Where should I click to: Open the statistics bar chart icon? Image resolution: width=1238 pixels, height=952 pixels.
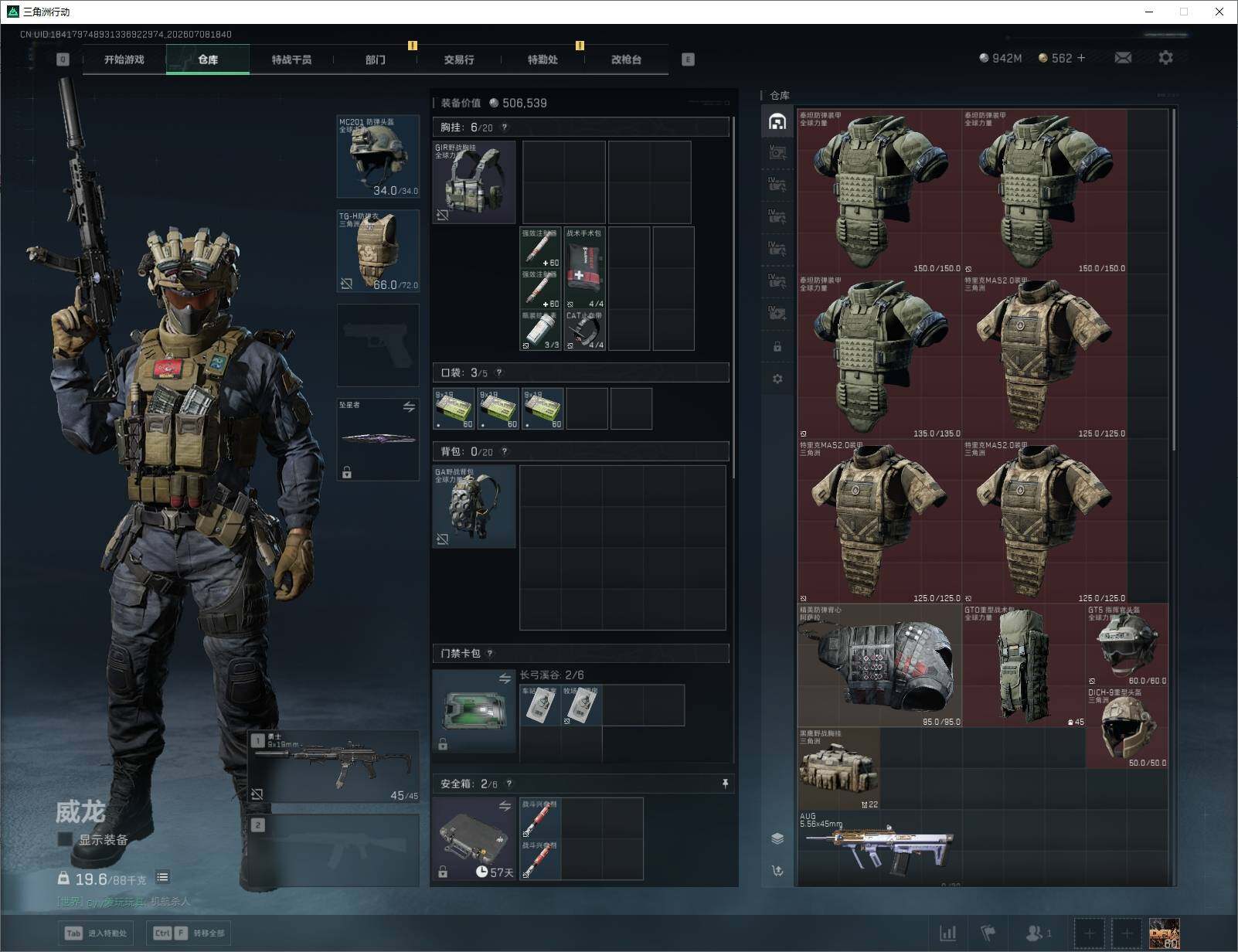point(947,933)
